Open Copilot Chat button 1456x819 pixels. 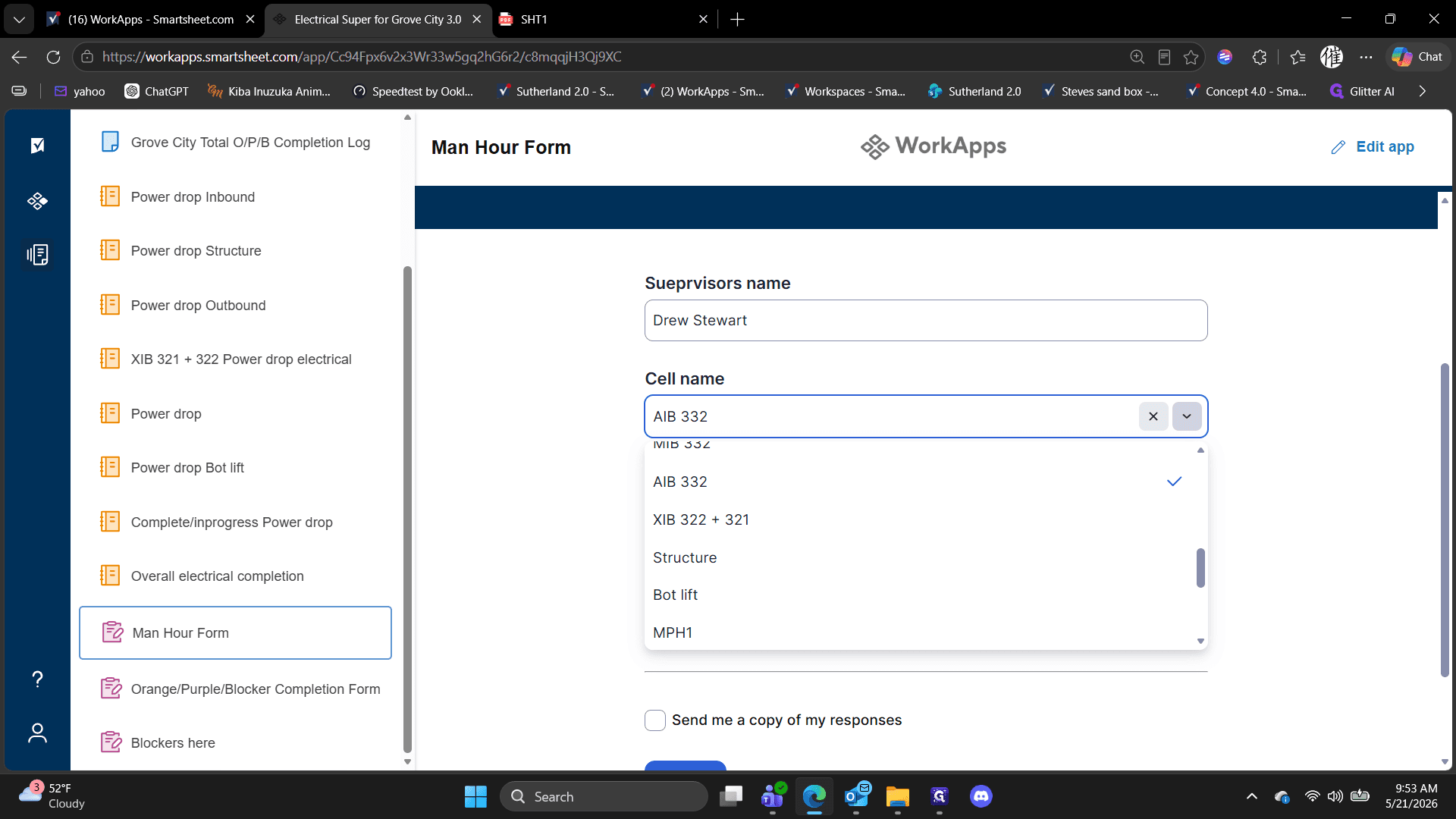[1417, 57]
